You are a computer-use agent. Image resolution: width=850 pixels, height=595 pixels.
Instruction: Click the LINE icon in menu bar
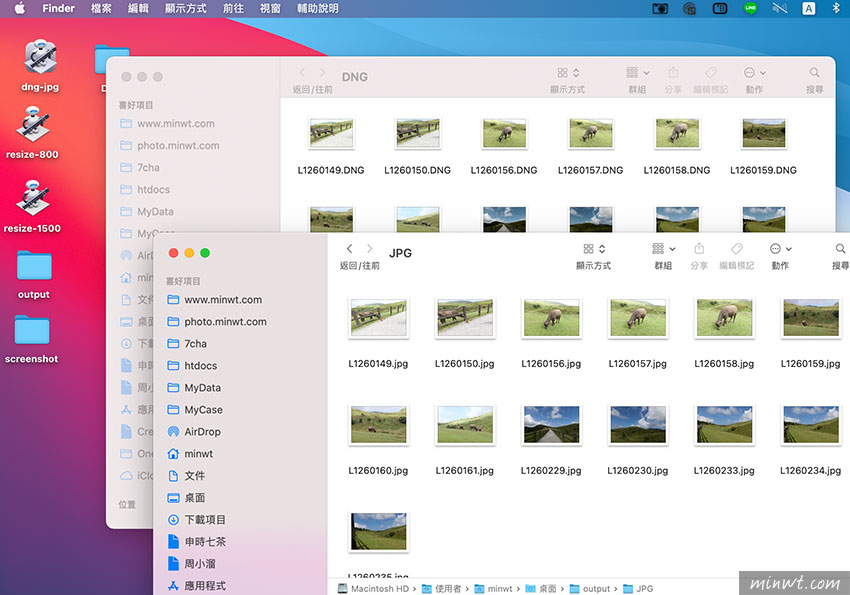[x=750, y=8]
